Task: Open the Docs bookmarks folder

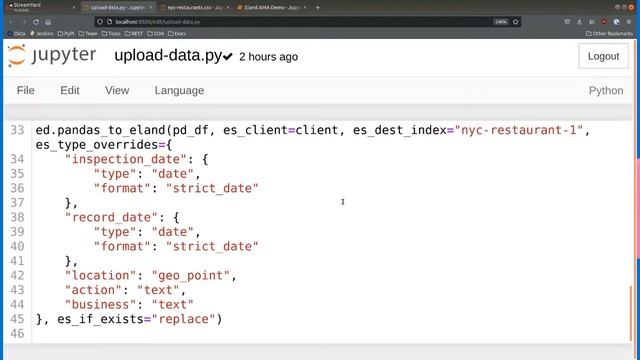Action: [x=177, y=33]
